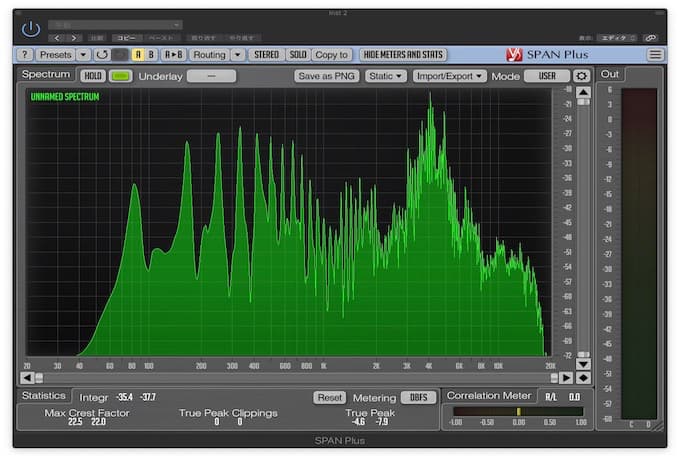Click the scroll down arrow of level range
Image resolution: width=680 pixels, height=460 pixels.
[583, 364]
